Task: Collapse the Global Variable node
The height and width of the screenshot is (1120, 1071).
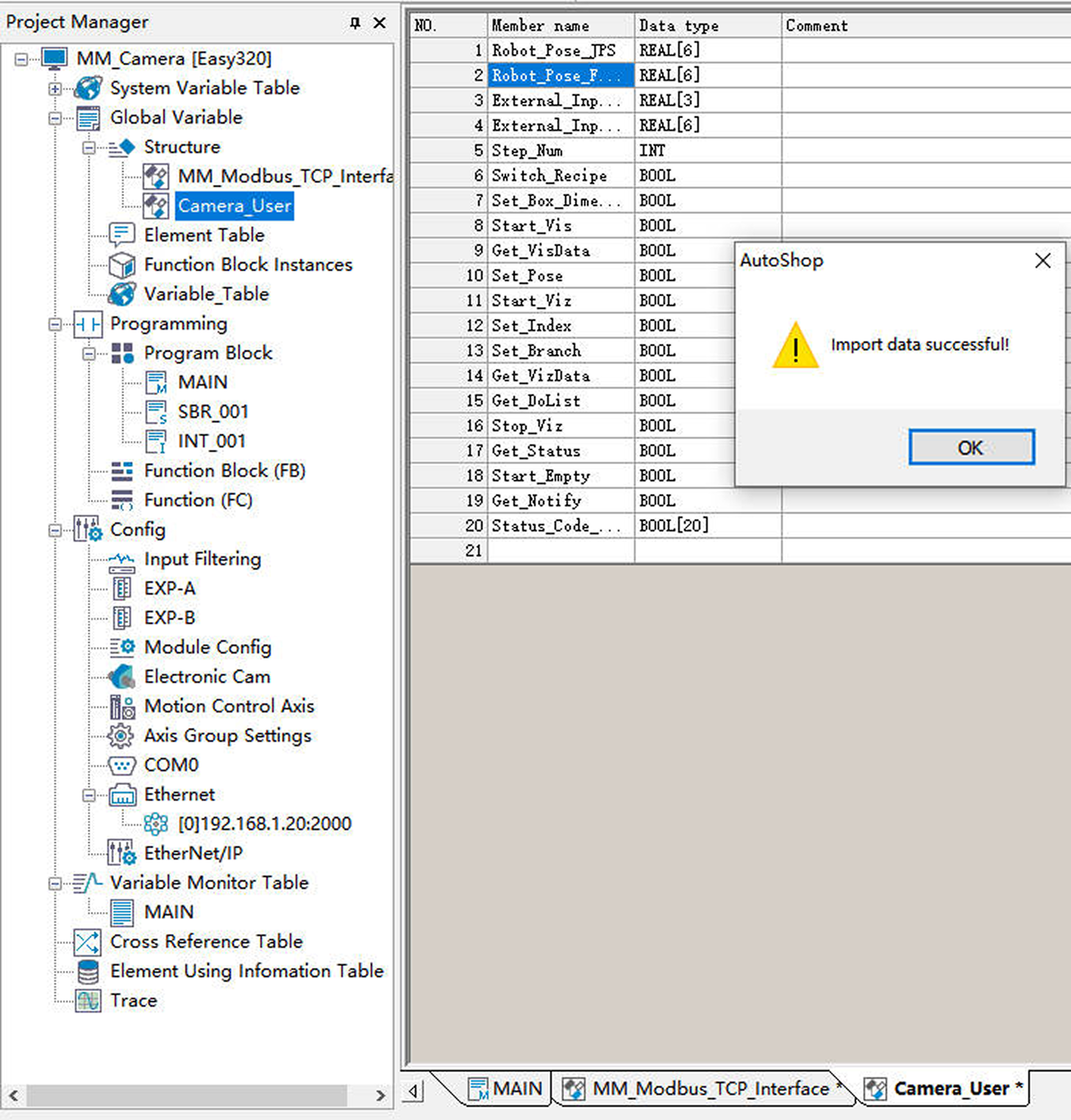Action: click(55, 118)
